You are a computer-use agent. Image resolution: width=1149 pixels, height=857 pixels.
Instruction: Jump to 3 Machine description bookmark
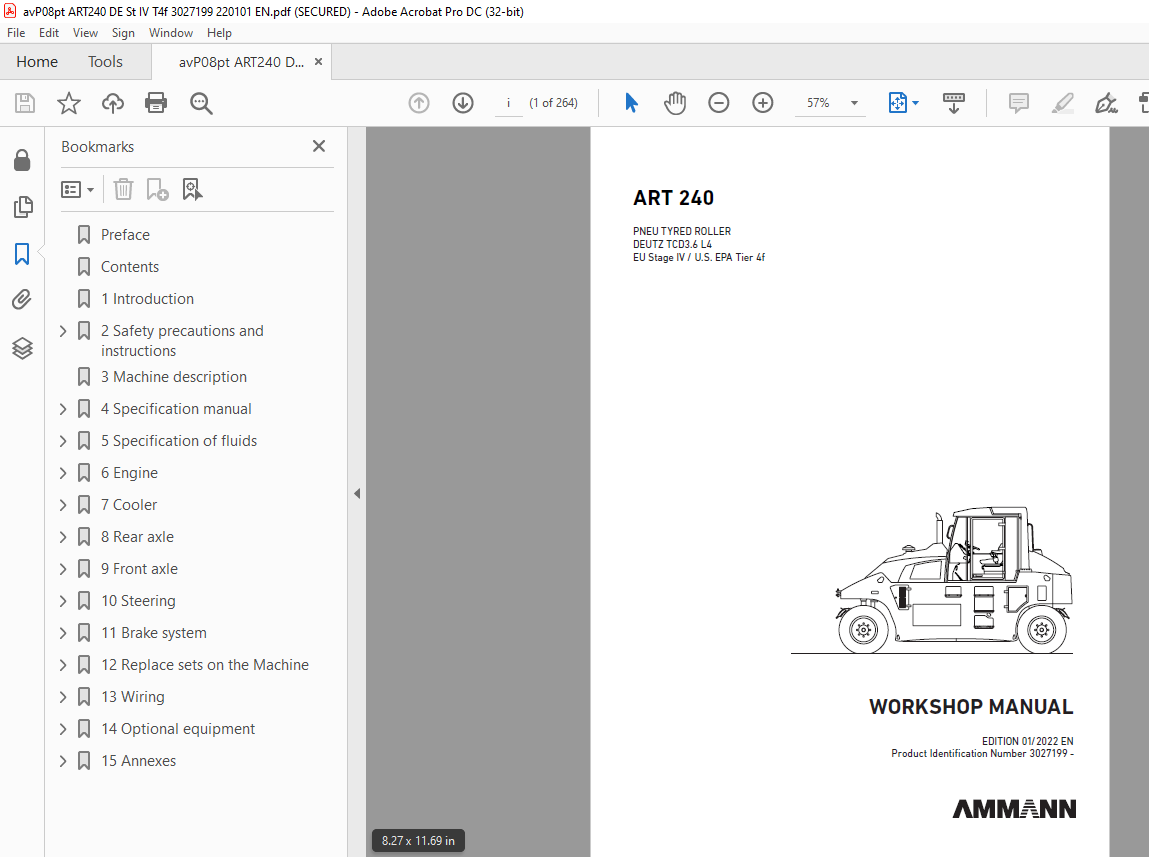point(174,377)
